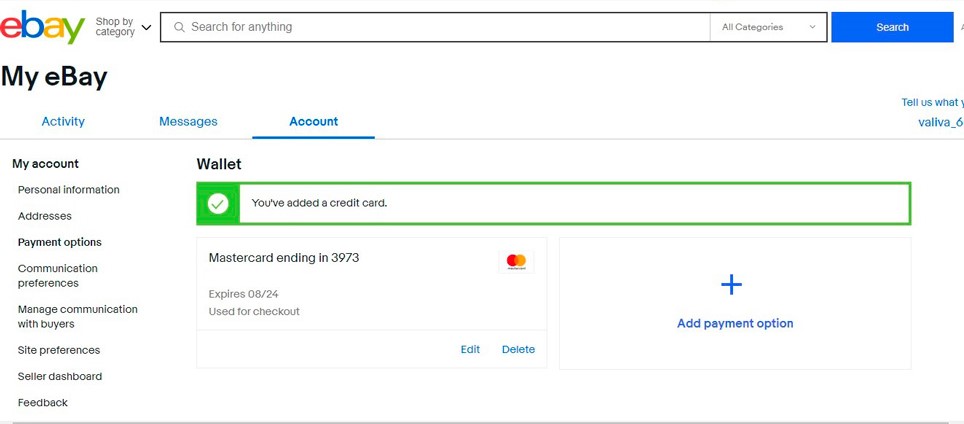Image resolution: width=964 pixels, height=424 pixels.
Task: Click the Mastercard logo icon
Action: tap(516, 261)
